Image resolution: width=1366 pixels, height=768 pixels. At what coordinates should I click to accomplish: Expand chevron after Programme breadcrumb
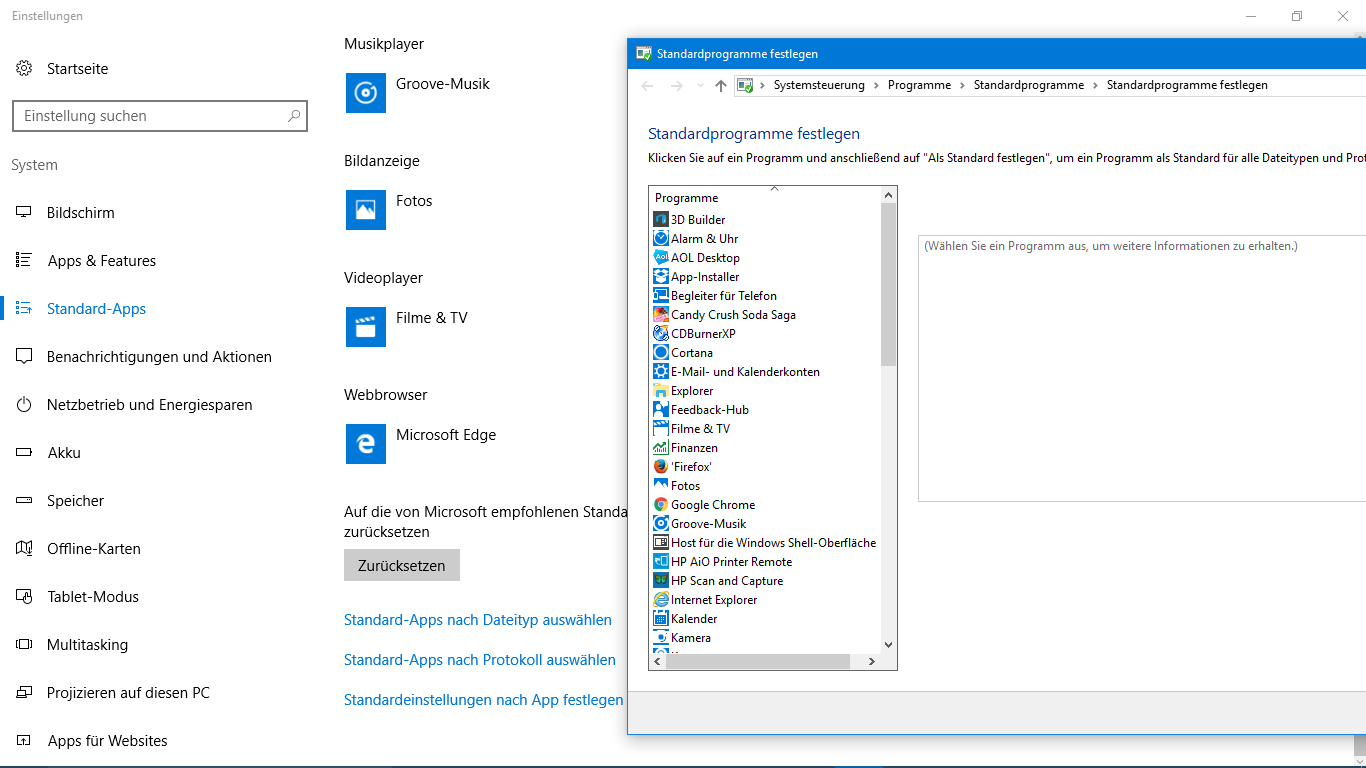[x=963, y=85]
